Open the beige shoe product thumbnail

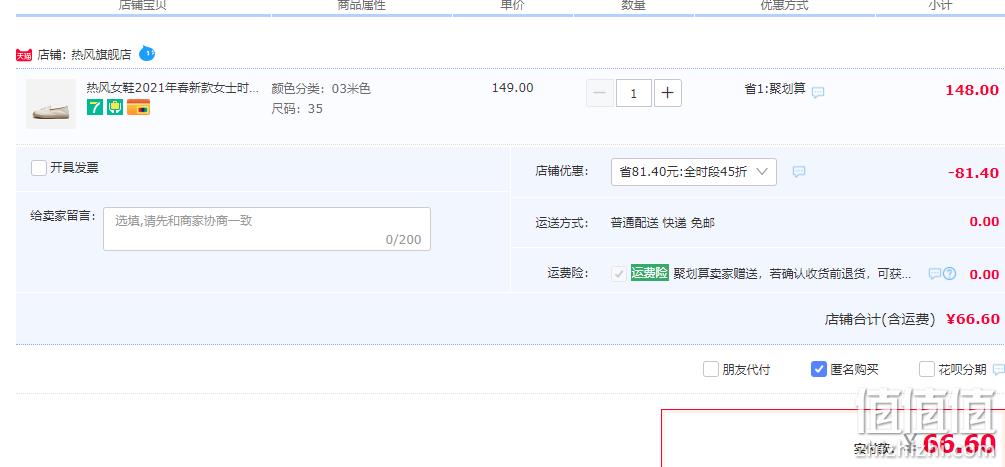51,104
